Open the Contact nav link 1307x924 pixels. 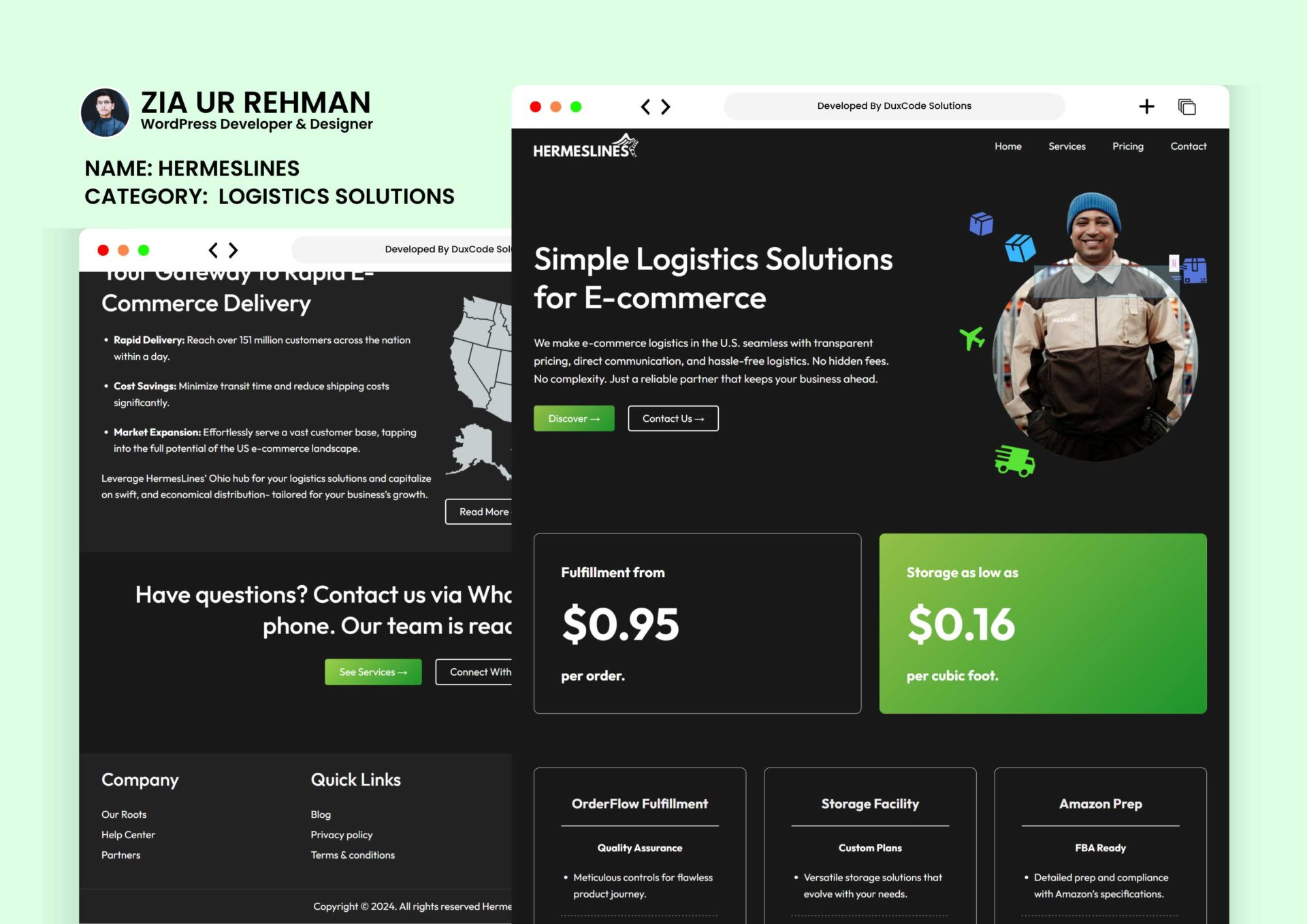tap(1188, 146)
